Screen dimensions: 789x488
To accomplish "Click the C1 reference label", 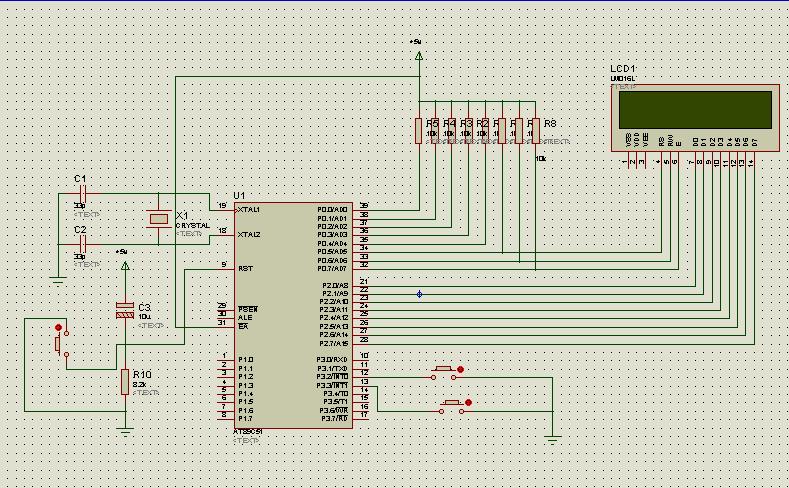I will (x=80, y=179).
